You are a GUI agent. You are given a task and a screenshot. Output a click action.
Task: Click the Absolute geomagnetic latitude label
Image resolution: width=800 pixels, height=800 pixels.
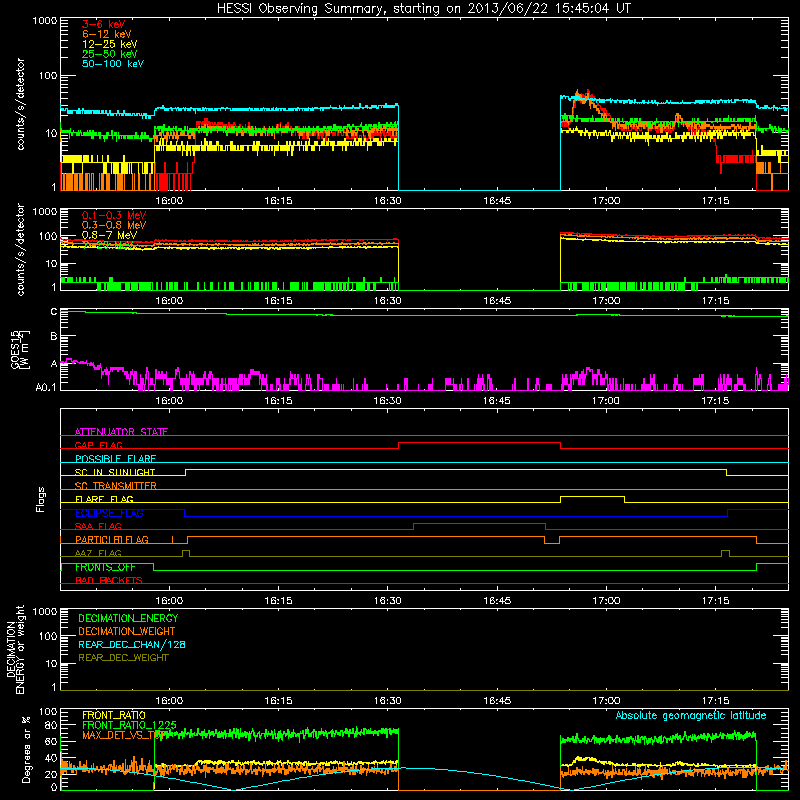click(691, 715)
